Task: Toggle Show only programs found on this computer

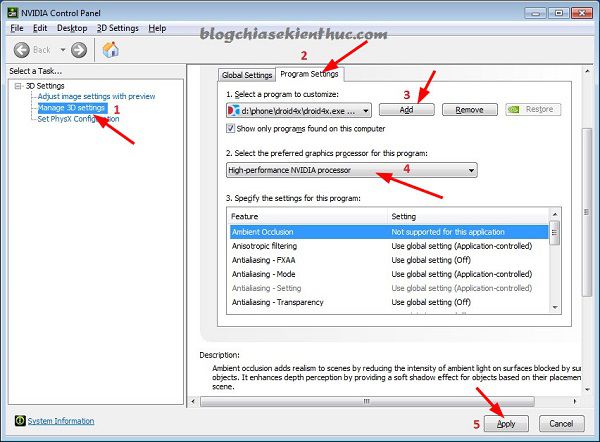Action: point(230,128)
